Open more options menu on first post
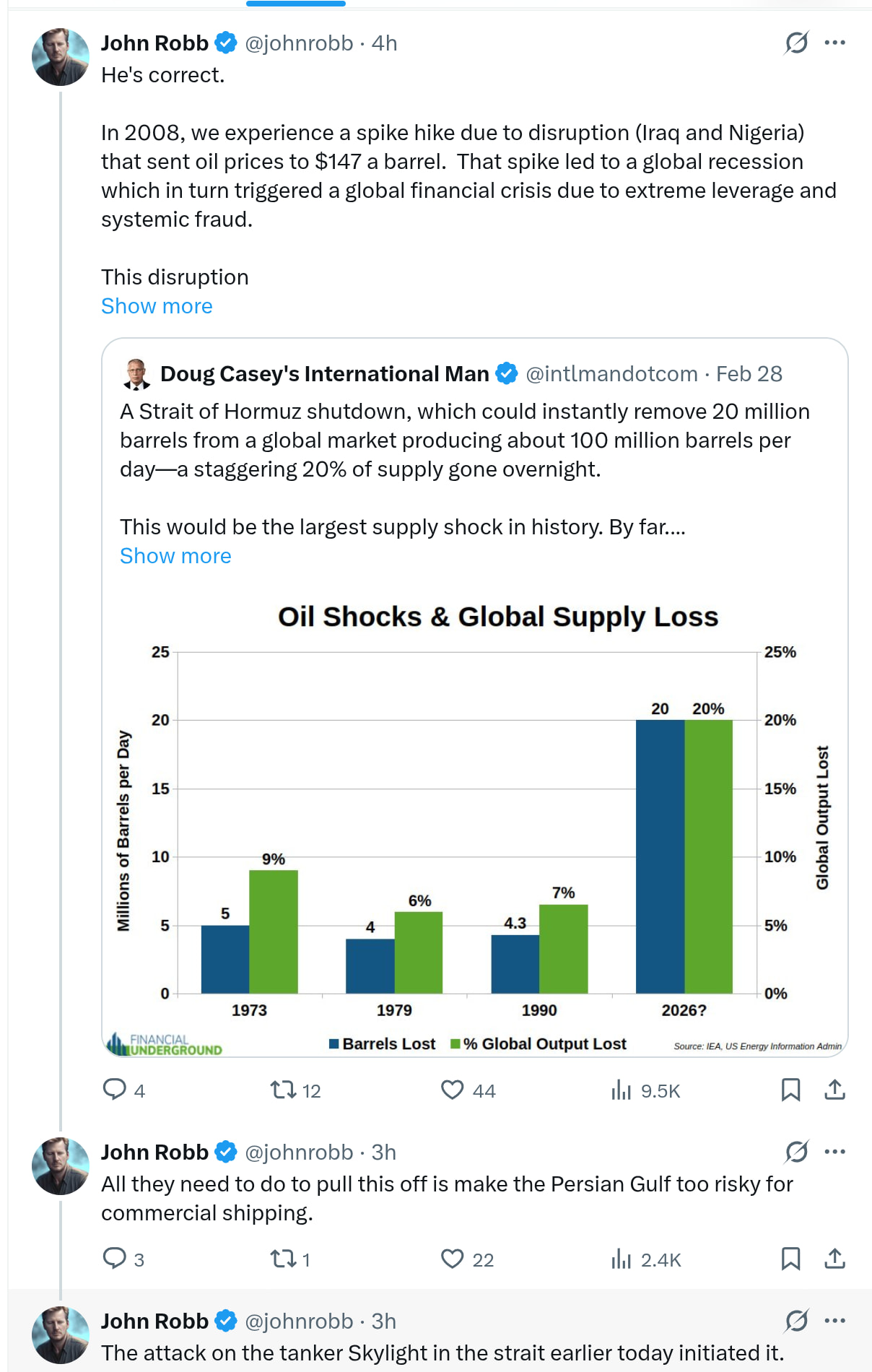The image size is (872, 1372). pos(834,43)
